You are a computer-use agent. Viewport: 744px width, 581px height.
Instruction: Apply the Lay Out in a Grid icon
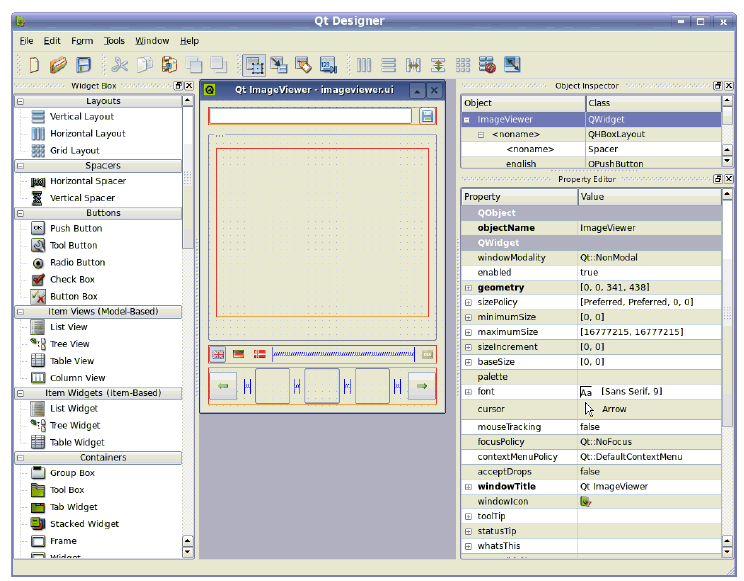tap(463, 65)
